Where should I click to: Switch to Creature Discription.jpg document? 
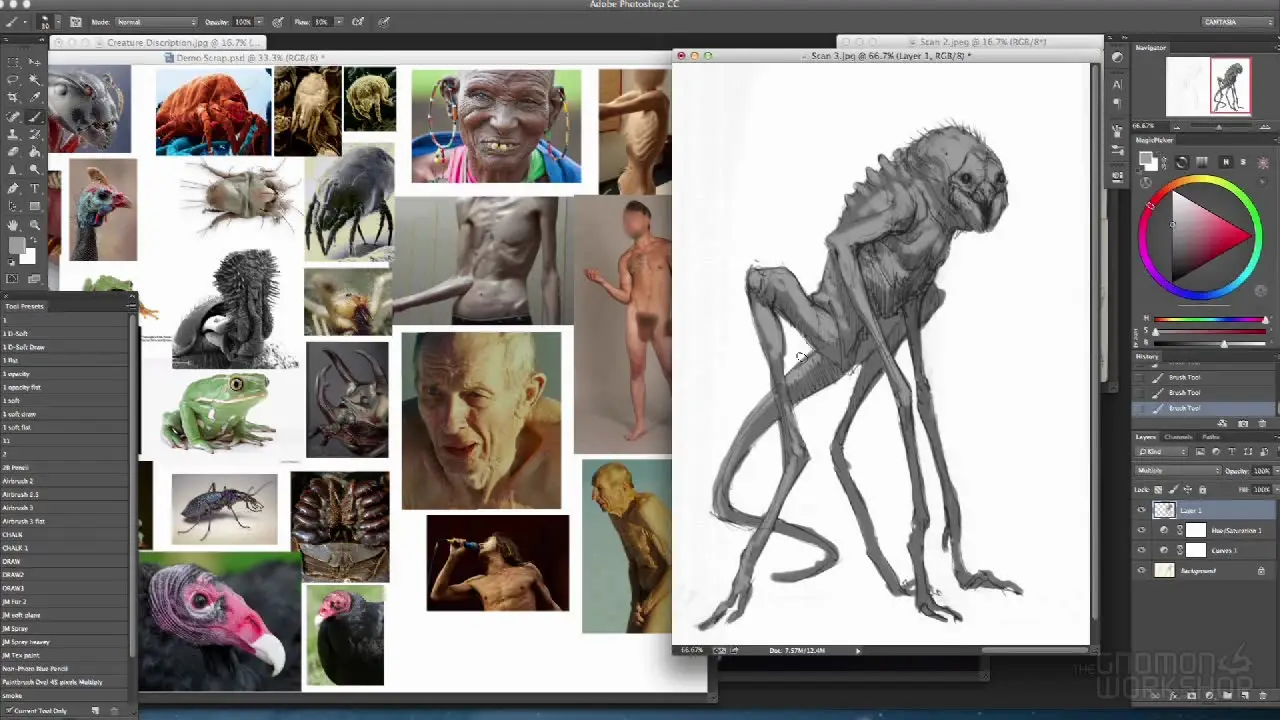point(160,43)
